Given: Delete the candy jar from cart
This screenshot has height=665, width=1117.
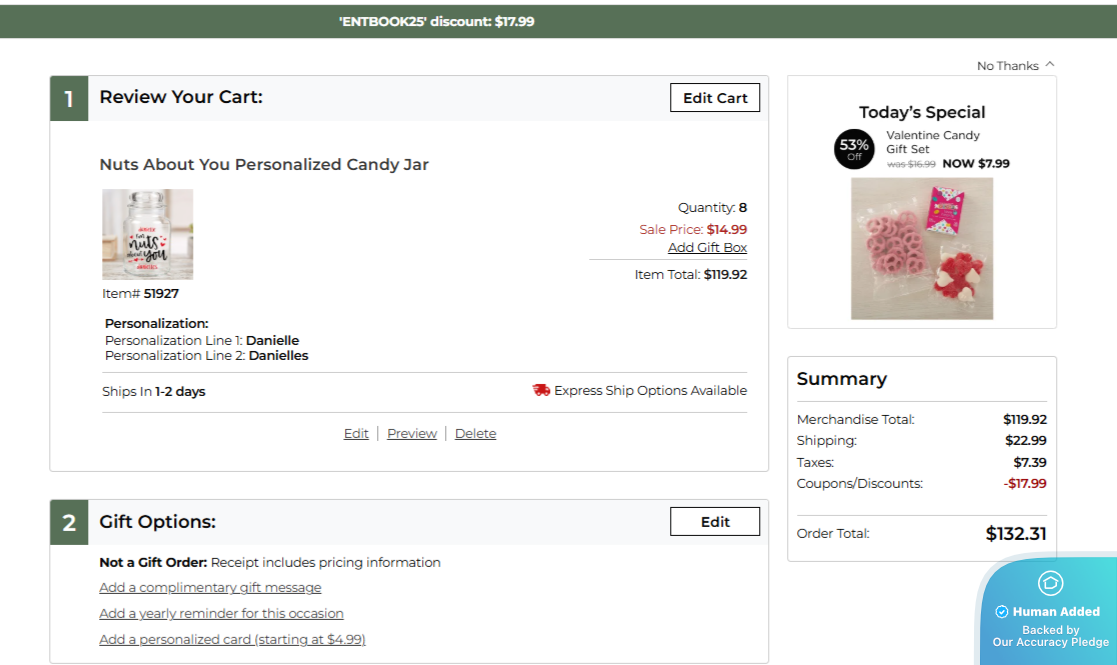Looking at the screenshot, I should 475,433.
